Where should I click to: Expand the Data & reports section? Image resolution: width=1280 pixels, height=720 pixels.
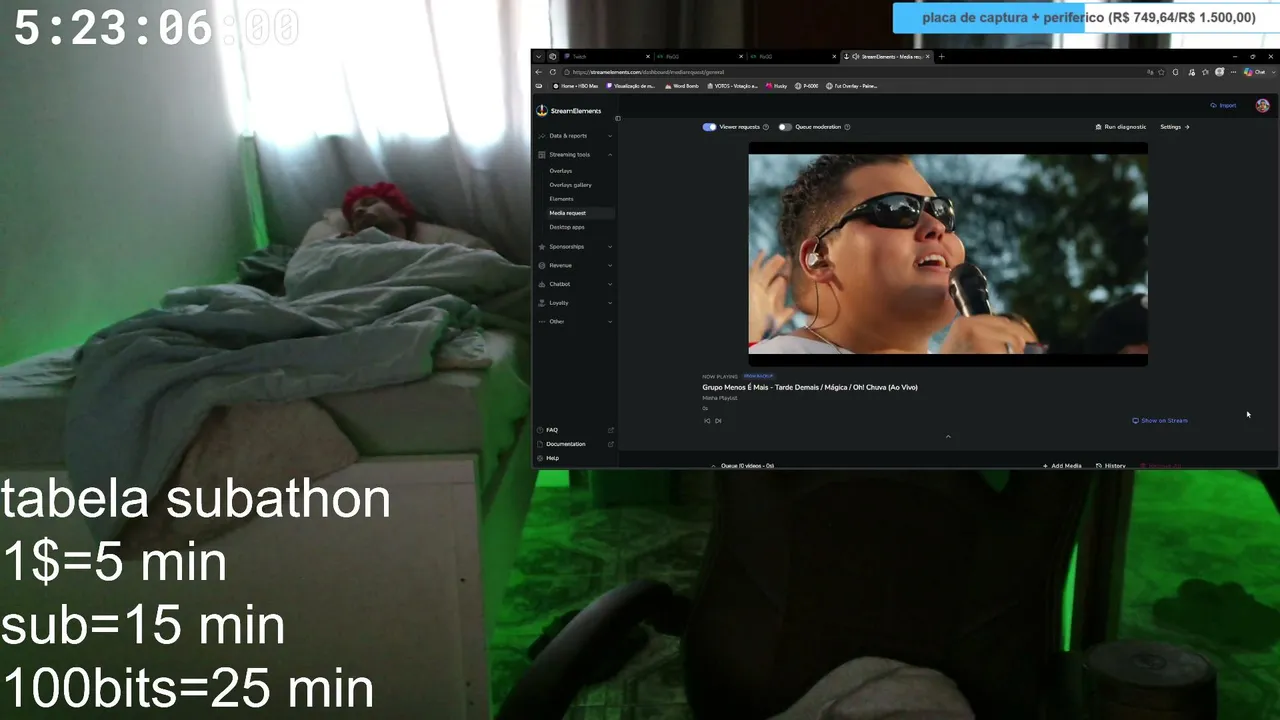(610, 136)
